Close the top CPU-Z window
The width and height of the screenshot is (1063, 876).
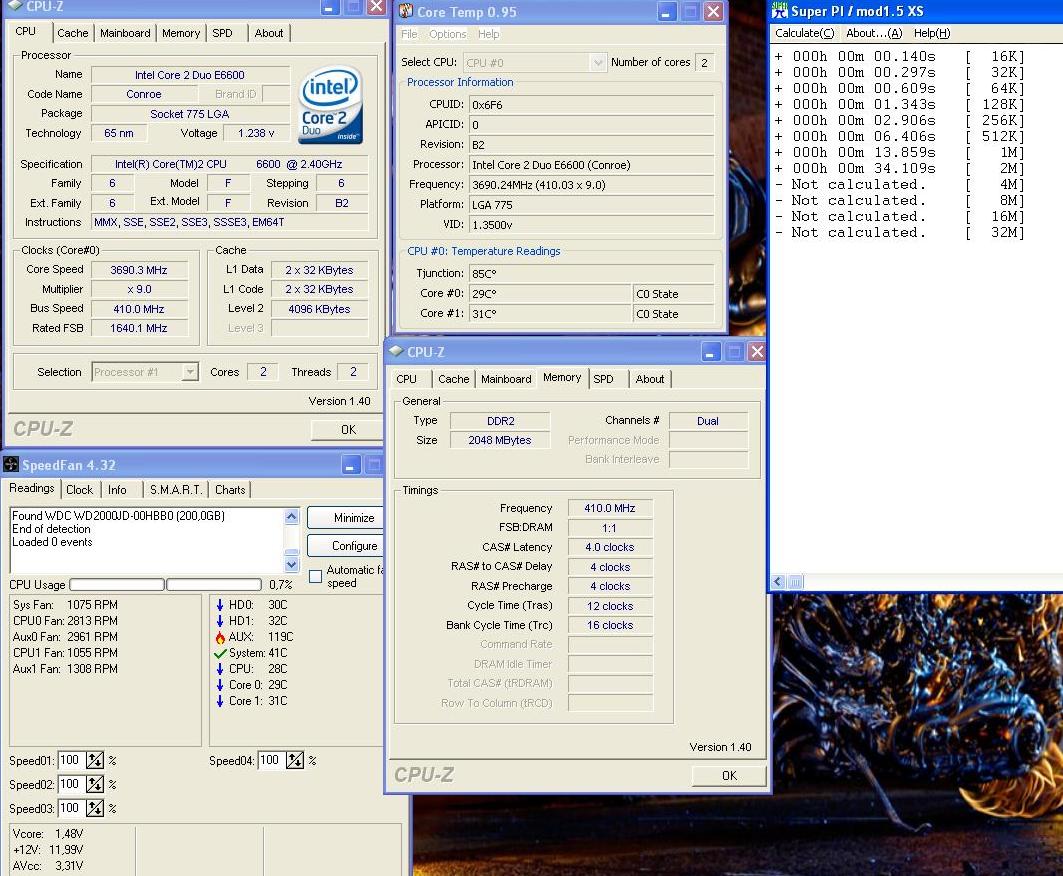tap(376, 7)
